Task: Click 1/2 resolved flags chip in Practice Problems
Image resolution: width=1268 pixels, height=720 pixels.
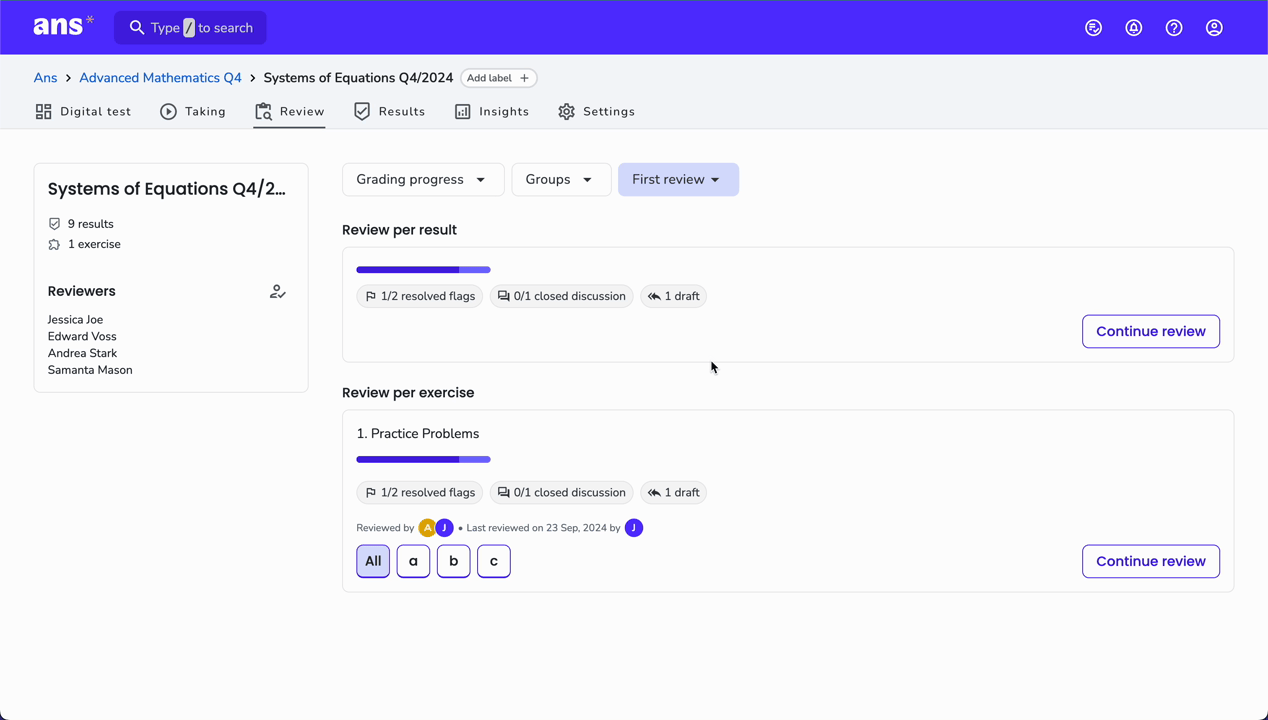Action: (420, 492)
